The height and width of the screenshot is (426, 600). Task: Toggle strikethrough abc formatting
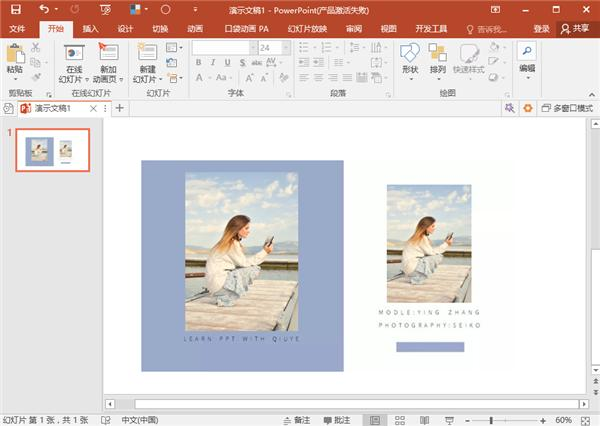256,62
